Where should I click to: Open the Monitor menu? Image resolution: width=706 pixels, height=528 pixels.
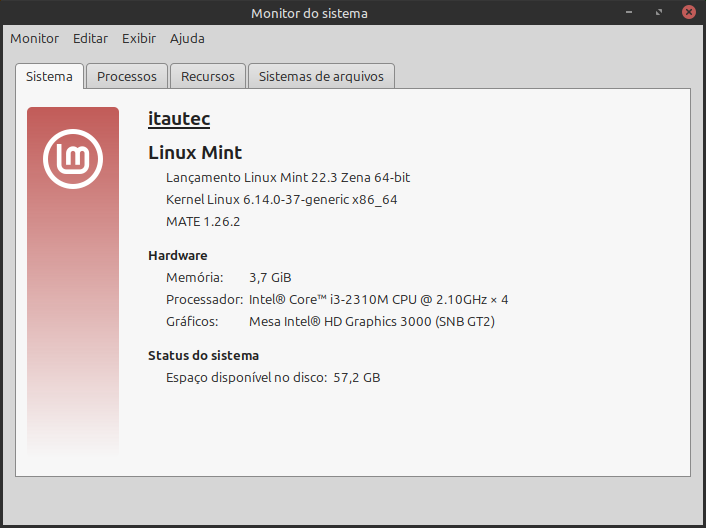click(x=35, y=38)
